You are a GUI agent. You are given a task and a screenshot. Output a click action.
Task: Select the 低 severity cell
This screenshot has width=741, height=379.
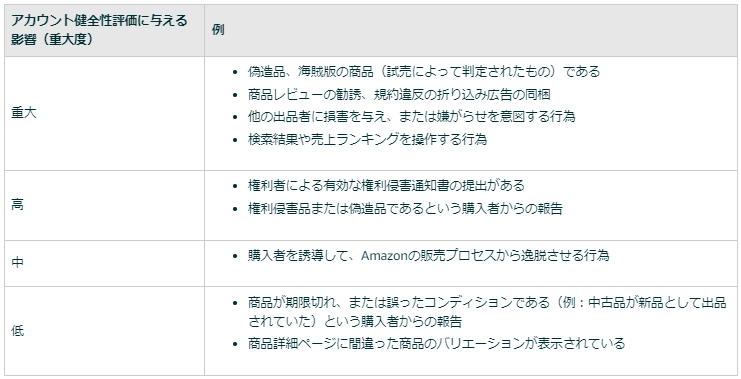tap(17, 331)
